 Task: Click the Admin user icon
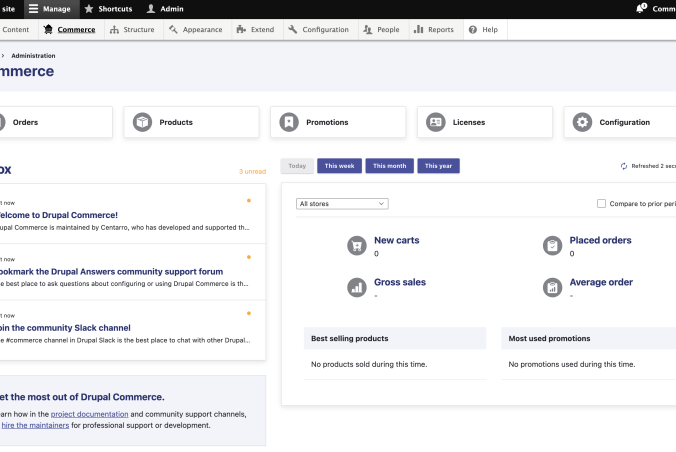pyautogui.click(x=151, y=9)
